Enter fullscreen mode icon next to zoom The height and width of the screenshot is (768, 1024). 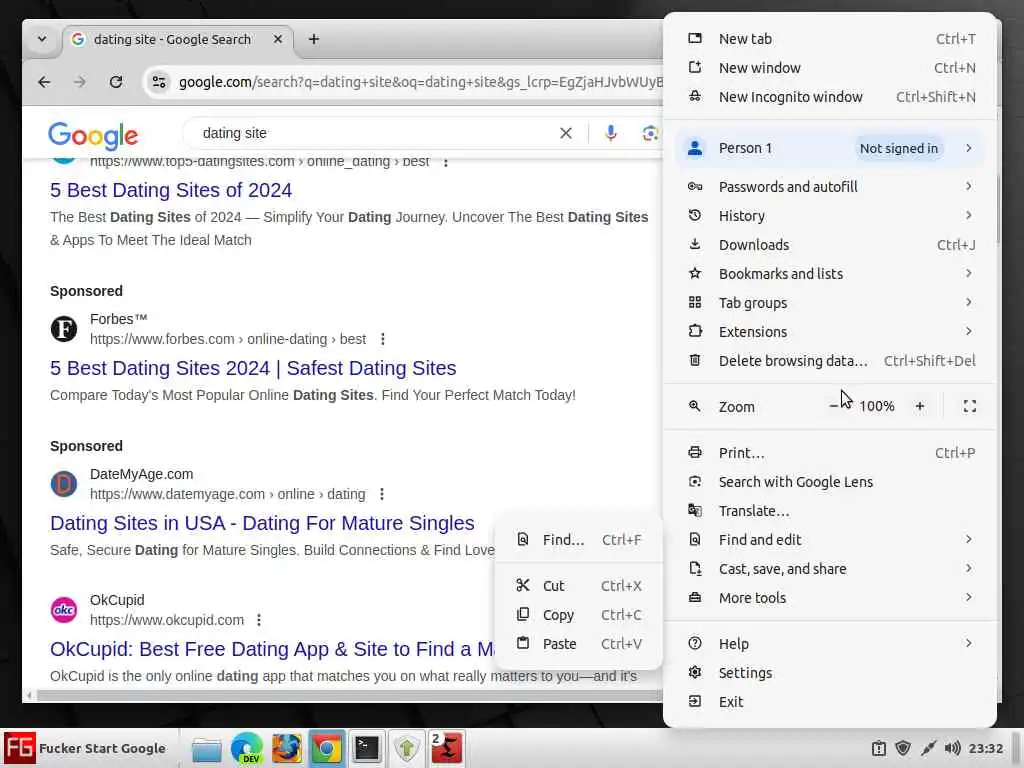click(x=970, y=406)
